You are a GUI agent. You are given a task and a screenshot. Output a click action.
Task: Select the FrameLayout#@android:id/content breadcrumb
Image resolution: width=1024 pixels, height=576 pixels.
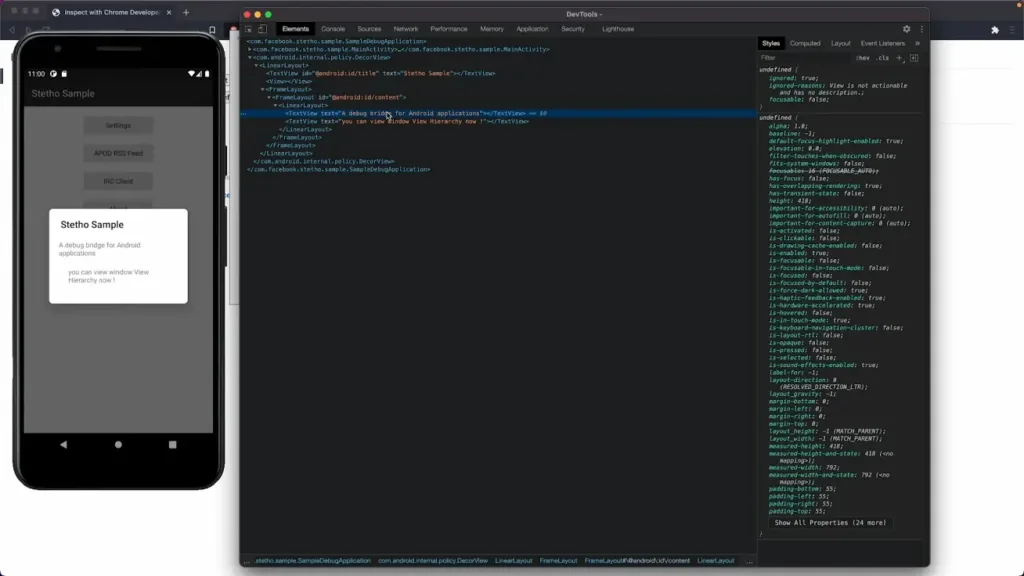[637, 560]
